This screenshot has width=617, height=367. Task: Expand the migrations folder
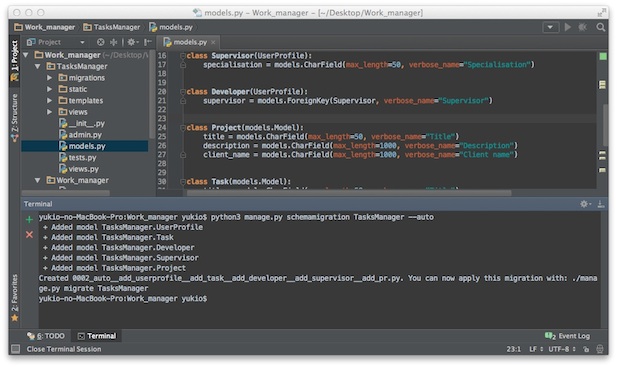50,77
